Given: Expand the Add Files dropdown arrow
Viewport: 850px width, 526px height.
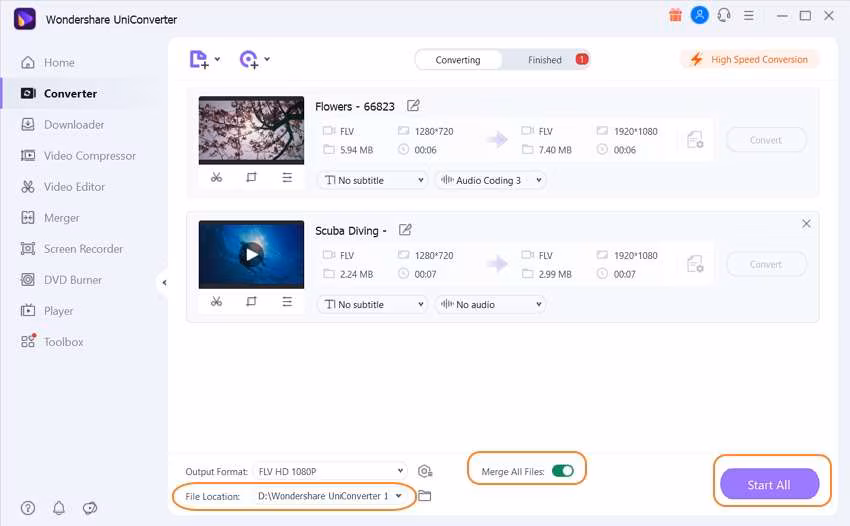Looking at the screenshot, I should tap(217, 59).
